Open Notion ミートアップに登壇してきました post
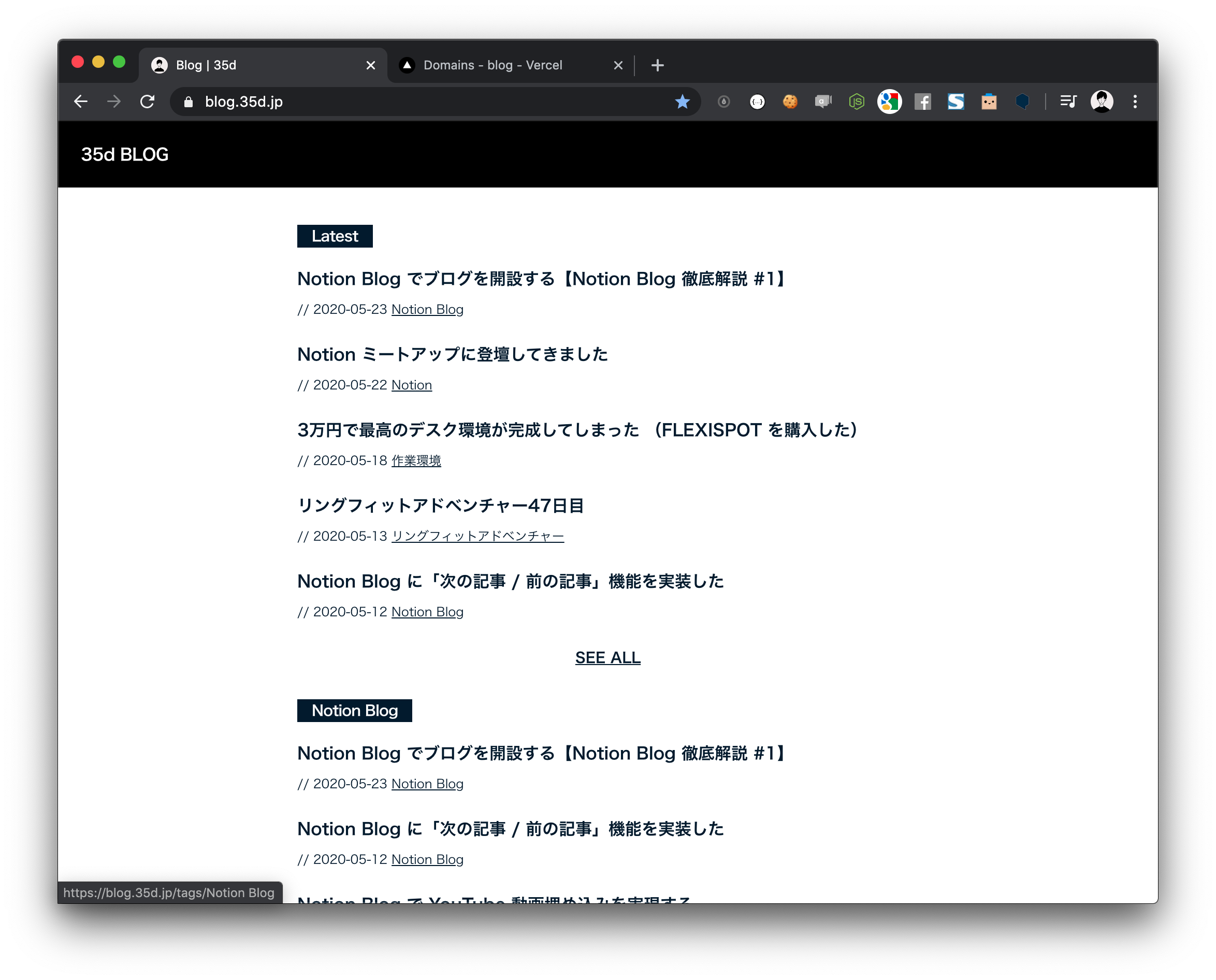This screenshot has height=980, width=1216. 453,354
